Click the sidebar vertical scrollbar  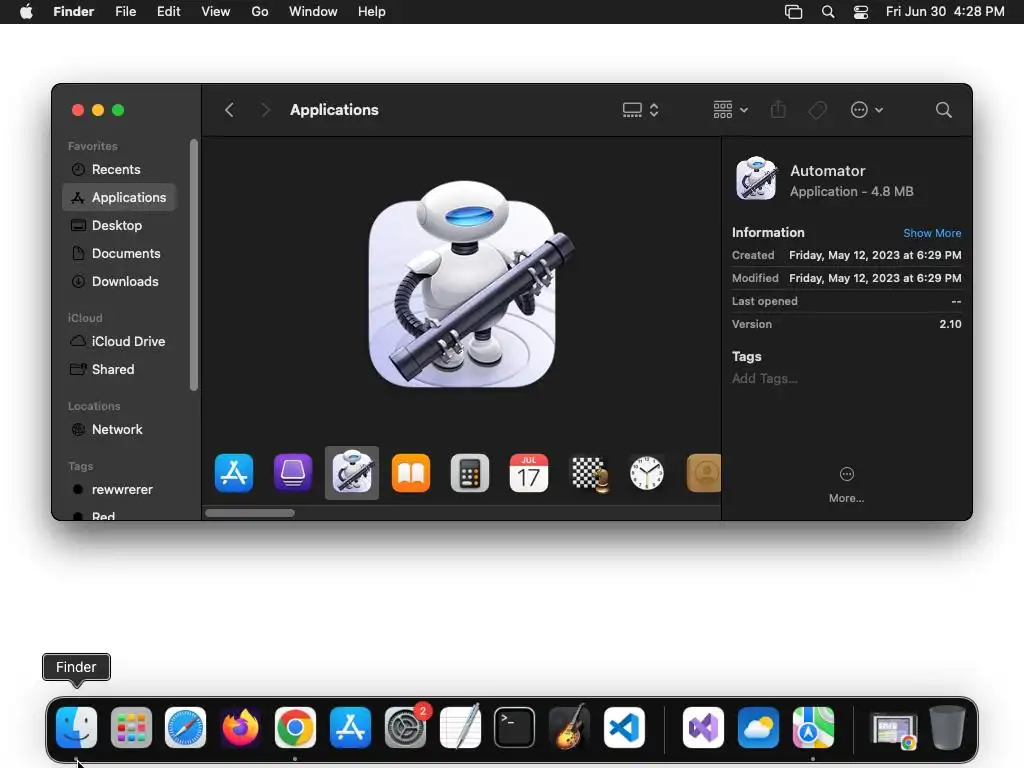tap(193, 264)
